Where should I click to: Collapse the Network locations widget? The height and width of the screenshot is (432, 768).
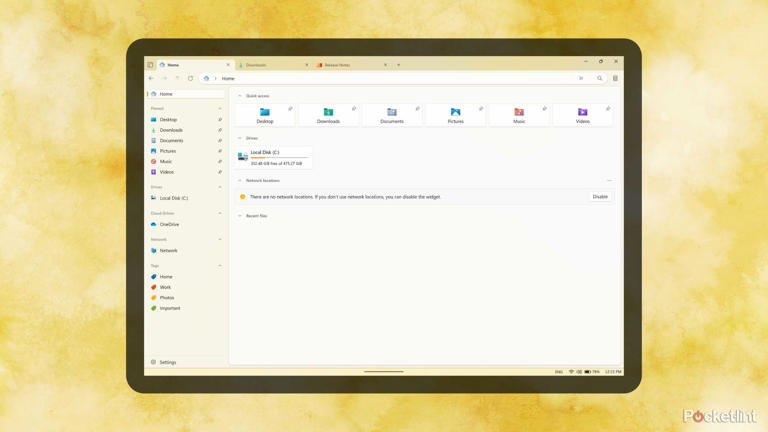point(240,181)
